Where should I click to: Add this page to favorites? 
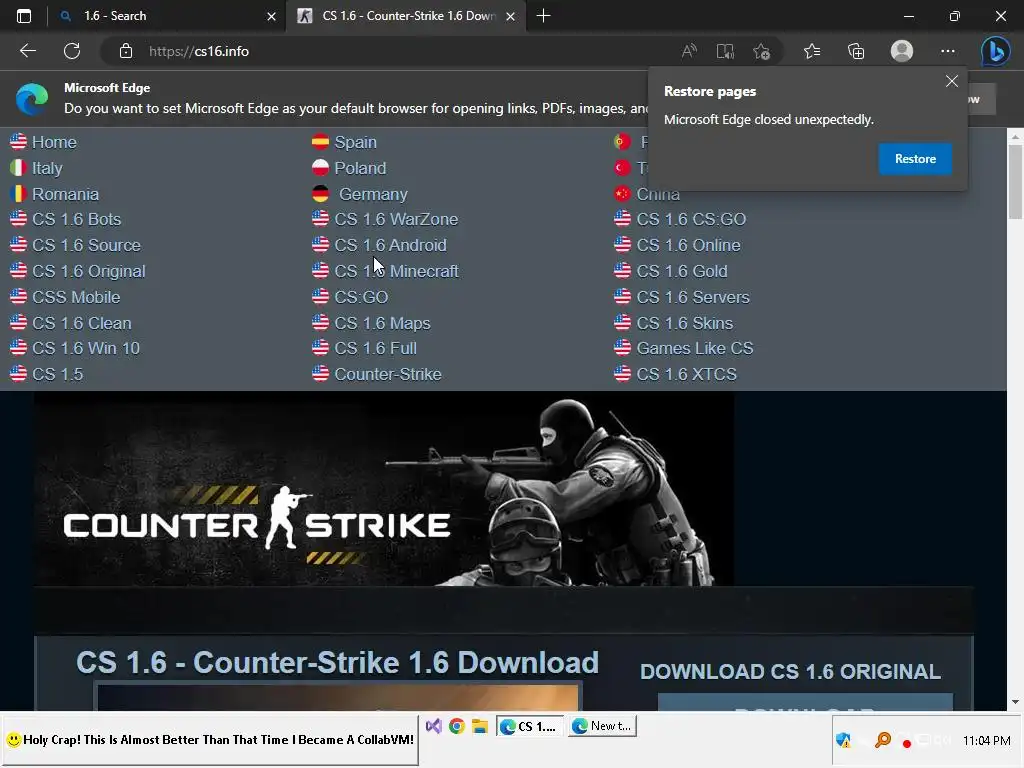(761, 51)
